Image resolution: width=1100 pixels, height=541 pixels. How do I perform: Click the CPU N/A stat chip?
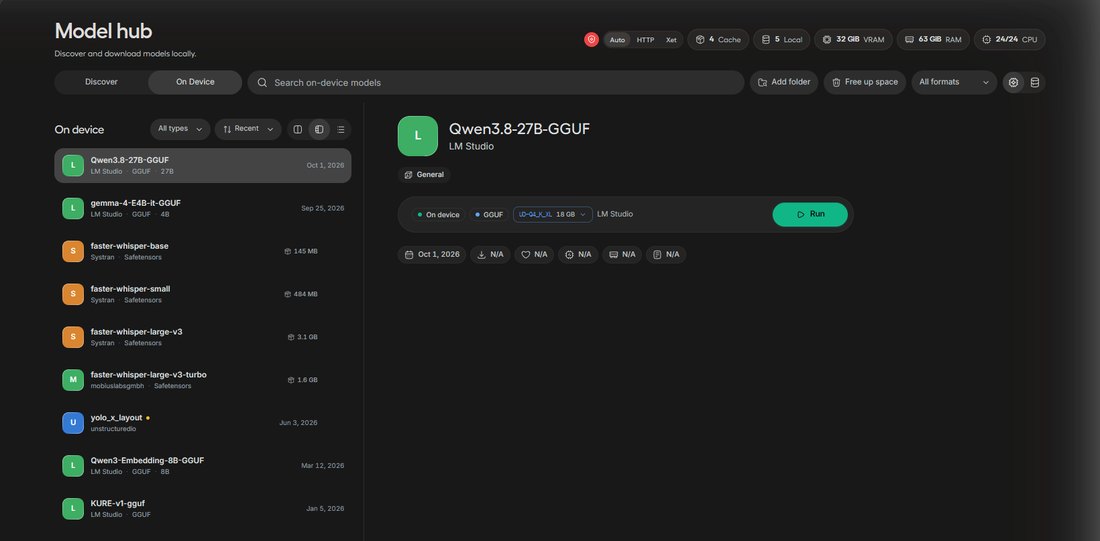pos(578,255)
